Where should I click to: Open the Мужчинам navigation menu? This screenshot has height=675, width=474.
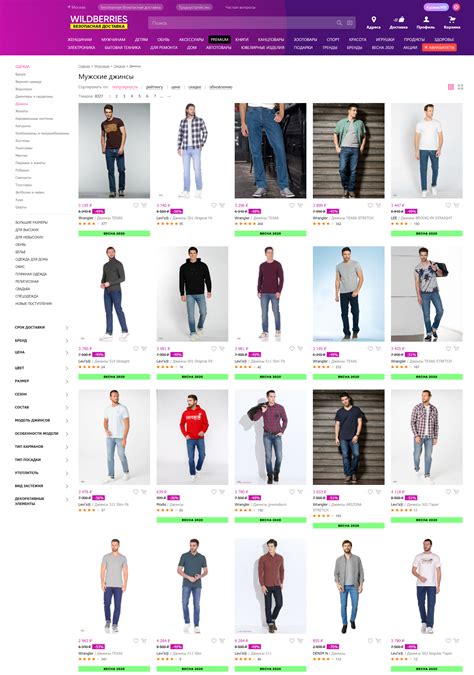(113, 40)
